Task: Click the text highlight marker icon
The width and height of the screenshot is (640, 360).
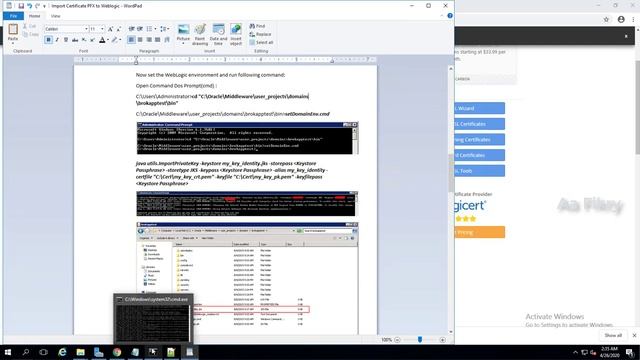Action: [115, 40]
